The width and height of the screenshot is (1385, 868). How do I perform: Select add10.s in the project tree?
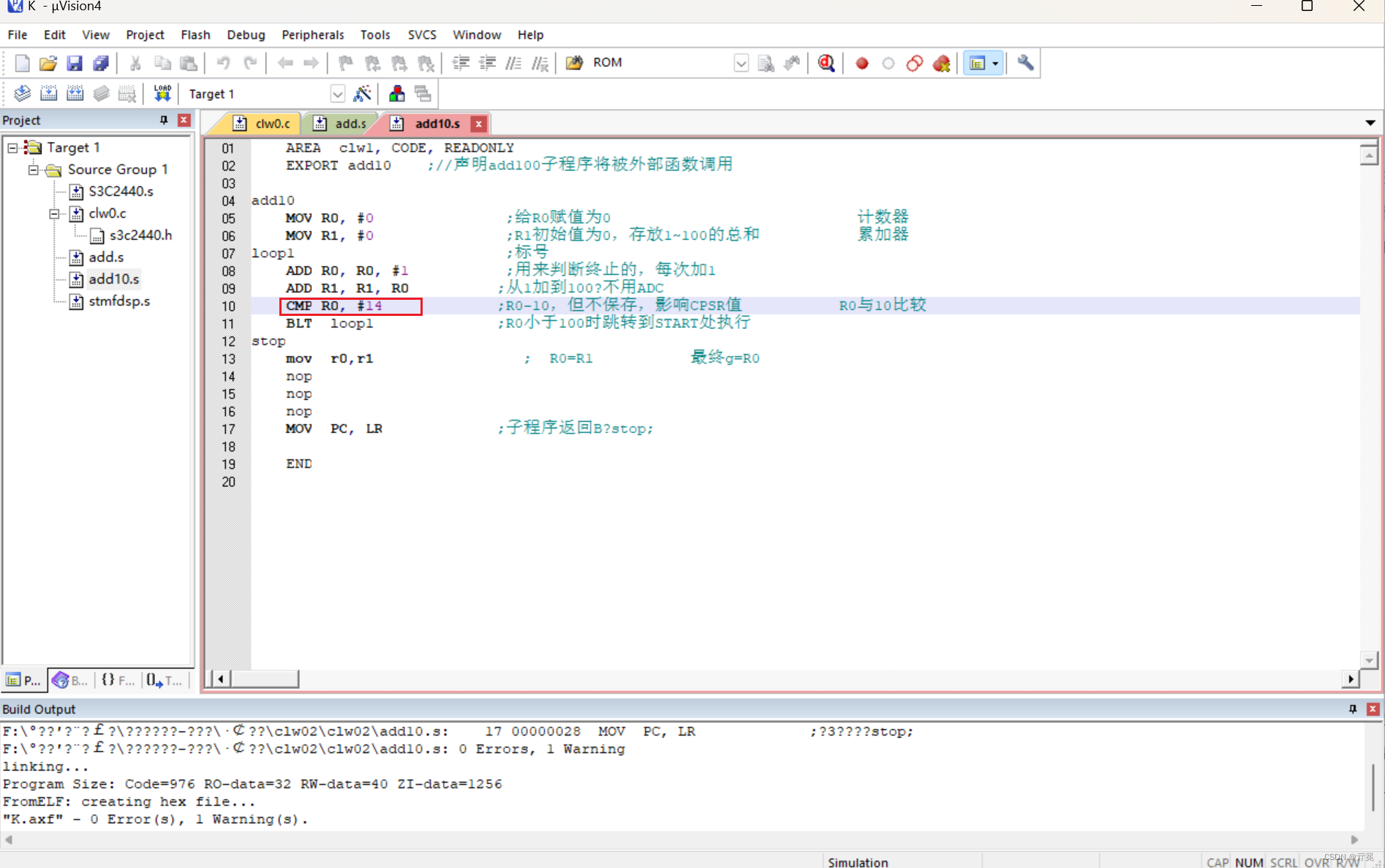113,279
